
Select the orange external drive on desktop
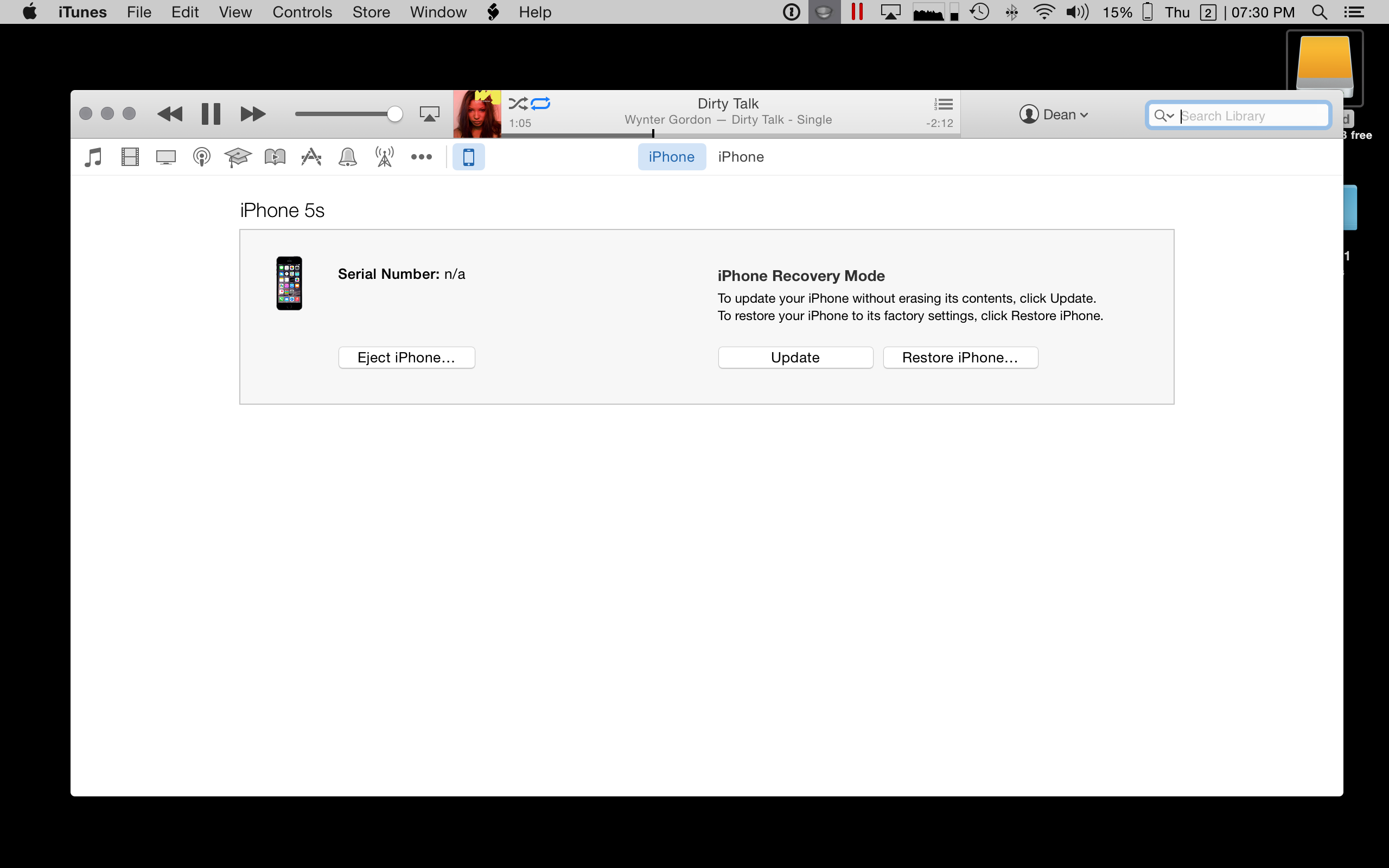coord(1325,66)
